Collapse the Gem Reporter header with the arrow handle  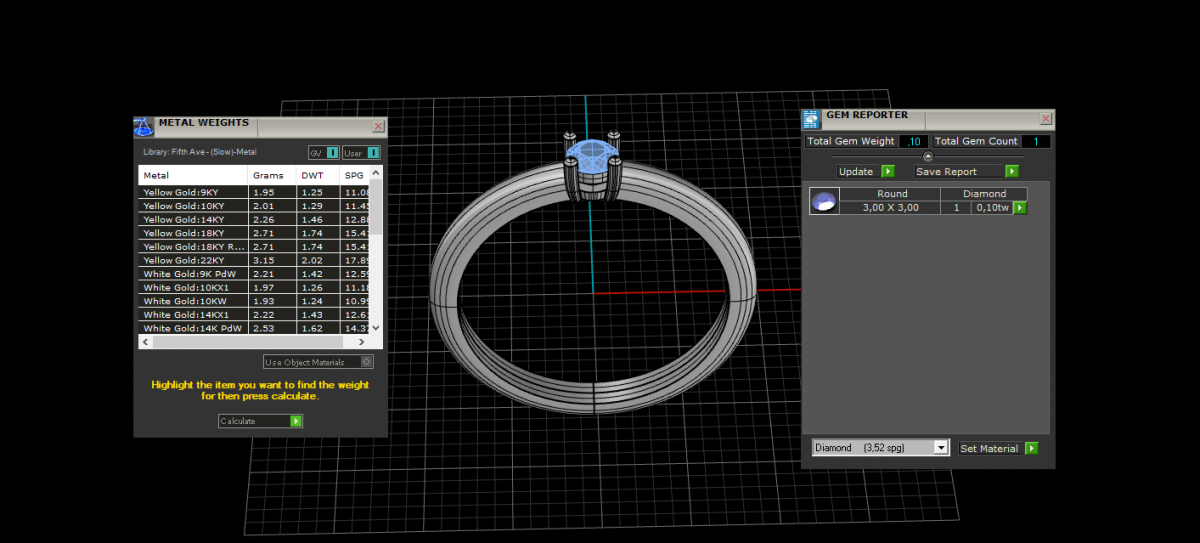coord(928,156)
